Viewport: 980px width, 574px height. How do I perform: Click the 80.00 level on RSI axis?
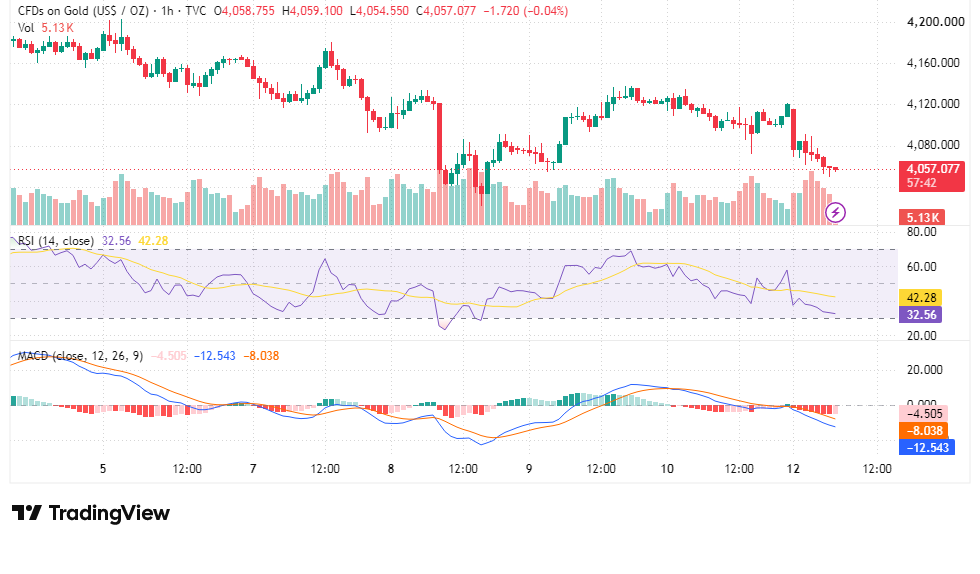921,232
